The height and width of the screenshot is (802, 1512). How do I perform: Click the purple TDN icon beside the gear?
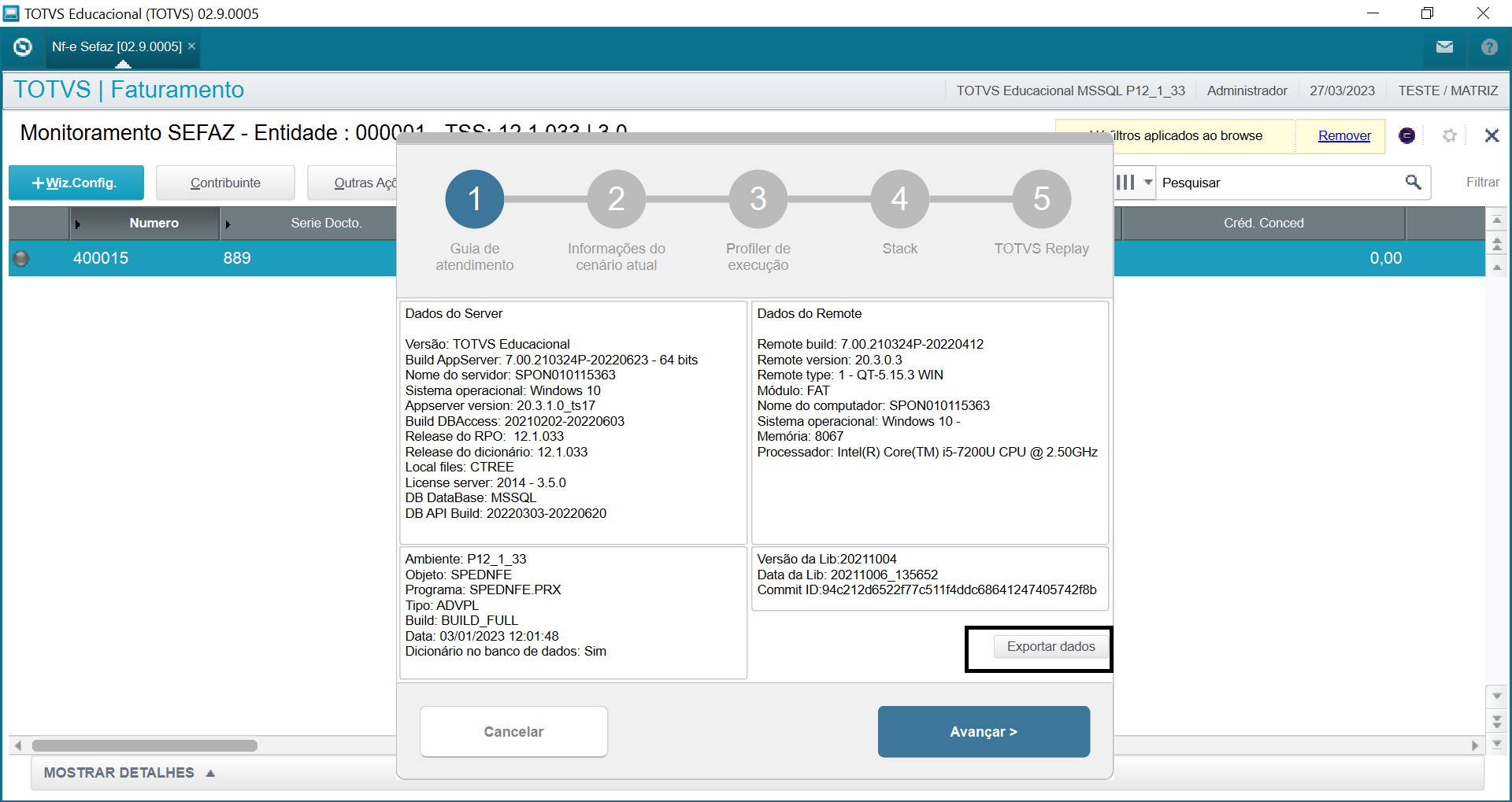click(1407, 135)
